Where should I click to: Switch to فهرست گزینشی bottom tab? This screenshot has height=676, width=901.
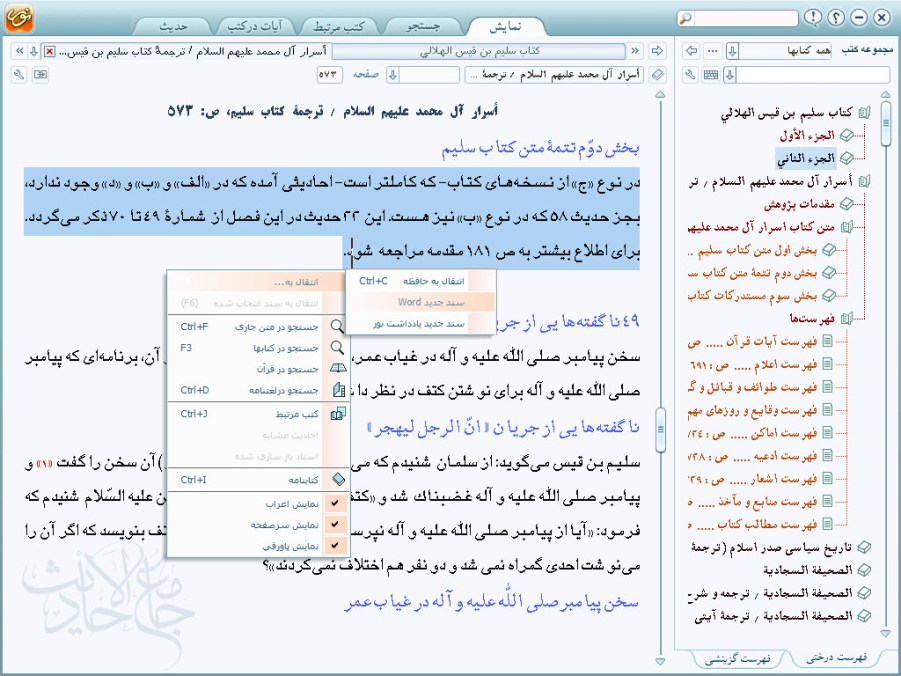click(x=738, y=659)
